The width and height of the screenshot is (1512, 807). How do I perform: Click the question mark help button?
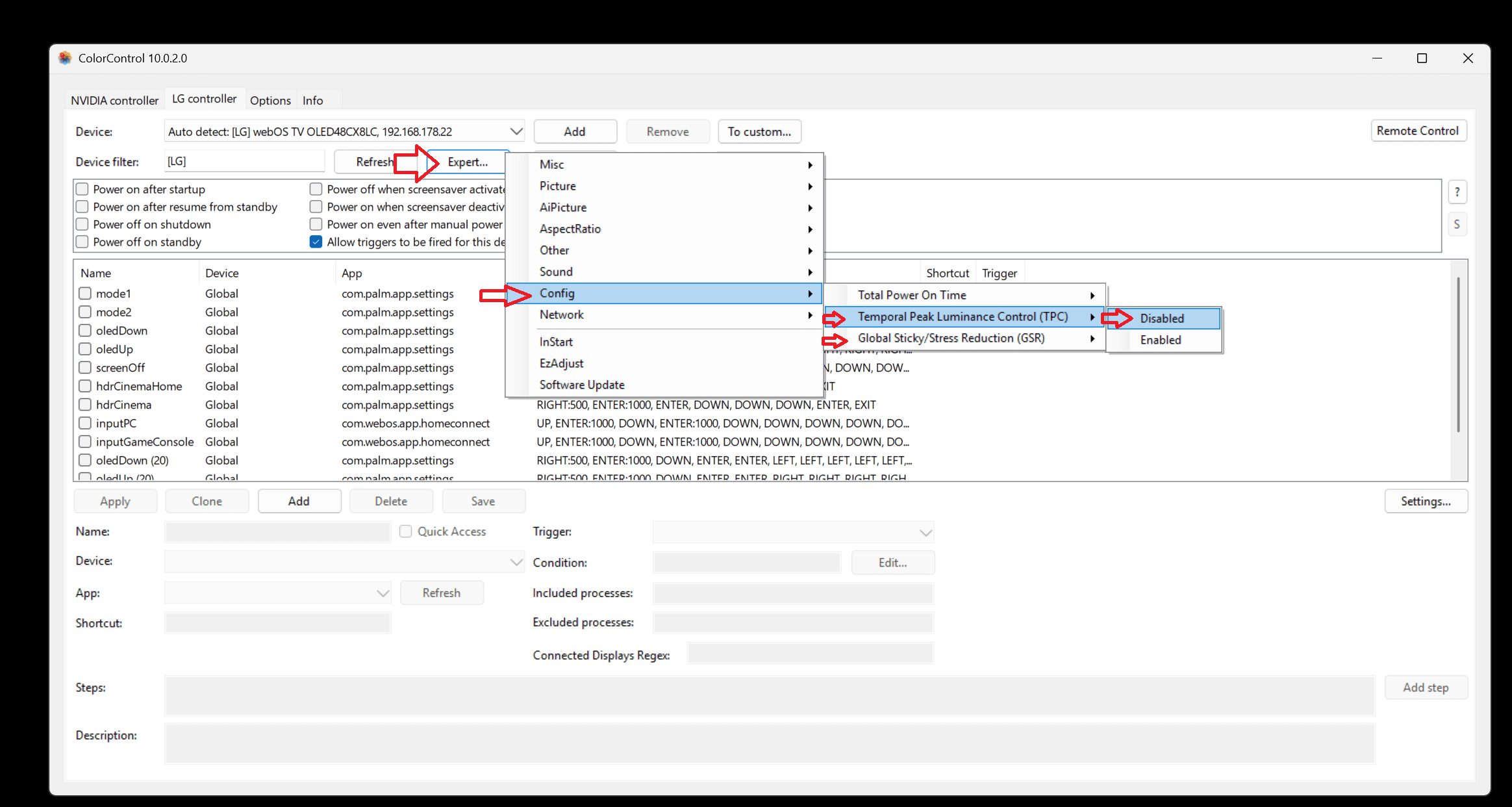[1457, 192]
